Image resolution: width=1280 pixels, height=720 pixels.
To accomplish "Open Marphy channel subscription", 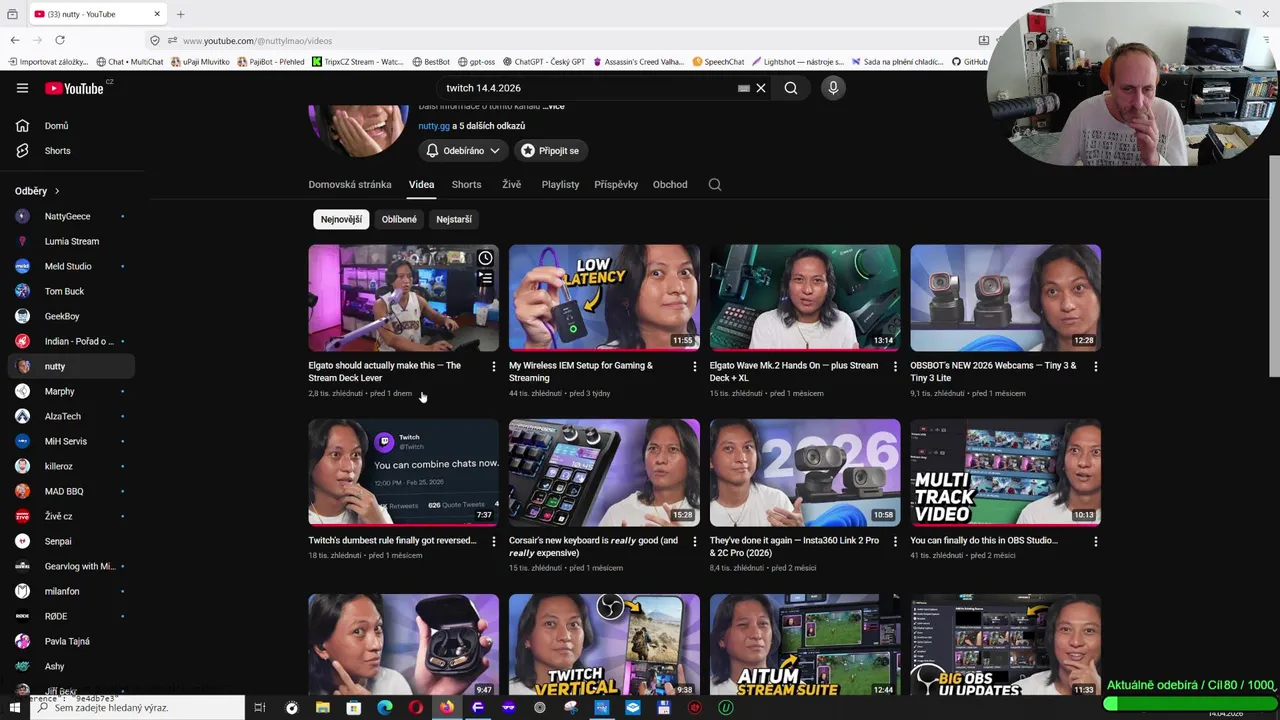I will pos(70,391).
